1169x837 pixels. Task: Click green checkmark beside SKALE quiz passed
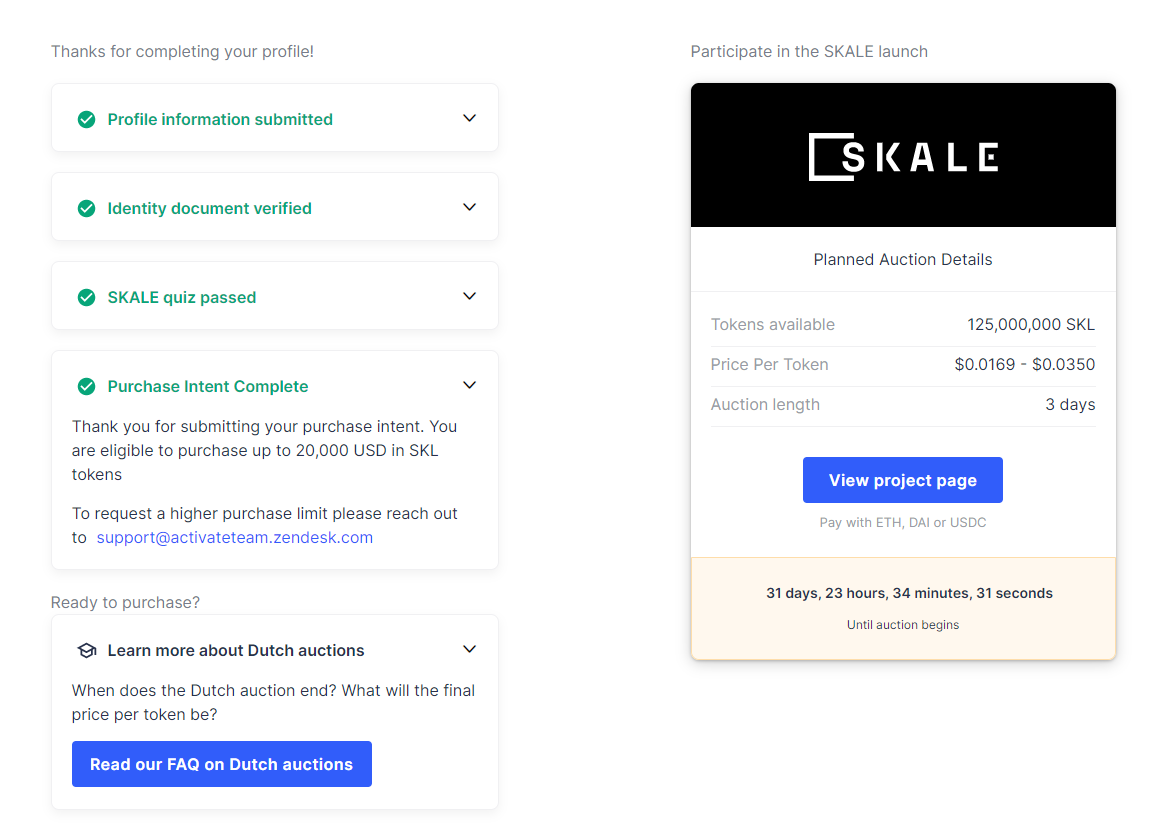(x=87, y=298)
